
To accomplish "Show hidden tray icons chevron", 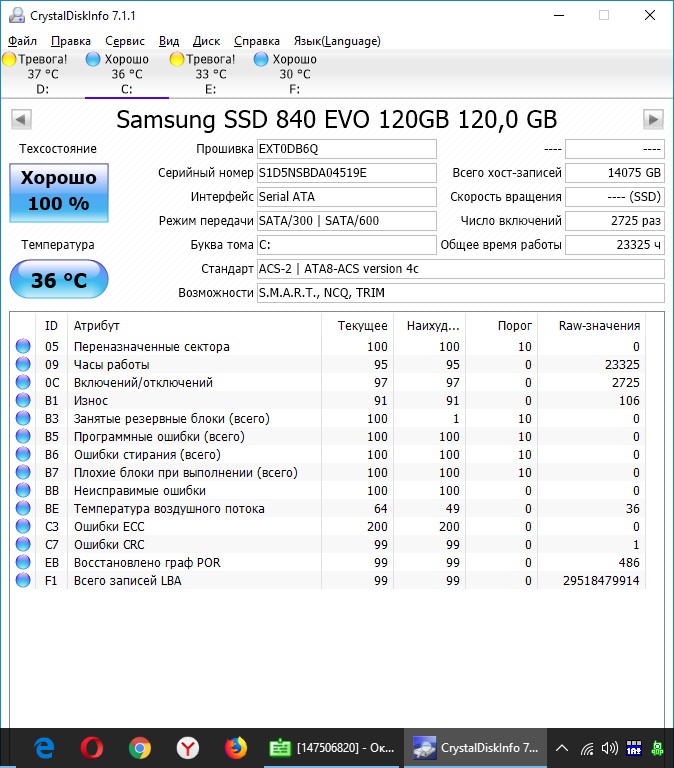I will point(562,748).
